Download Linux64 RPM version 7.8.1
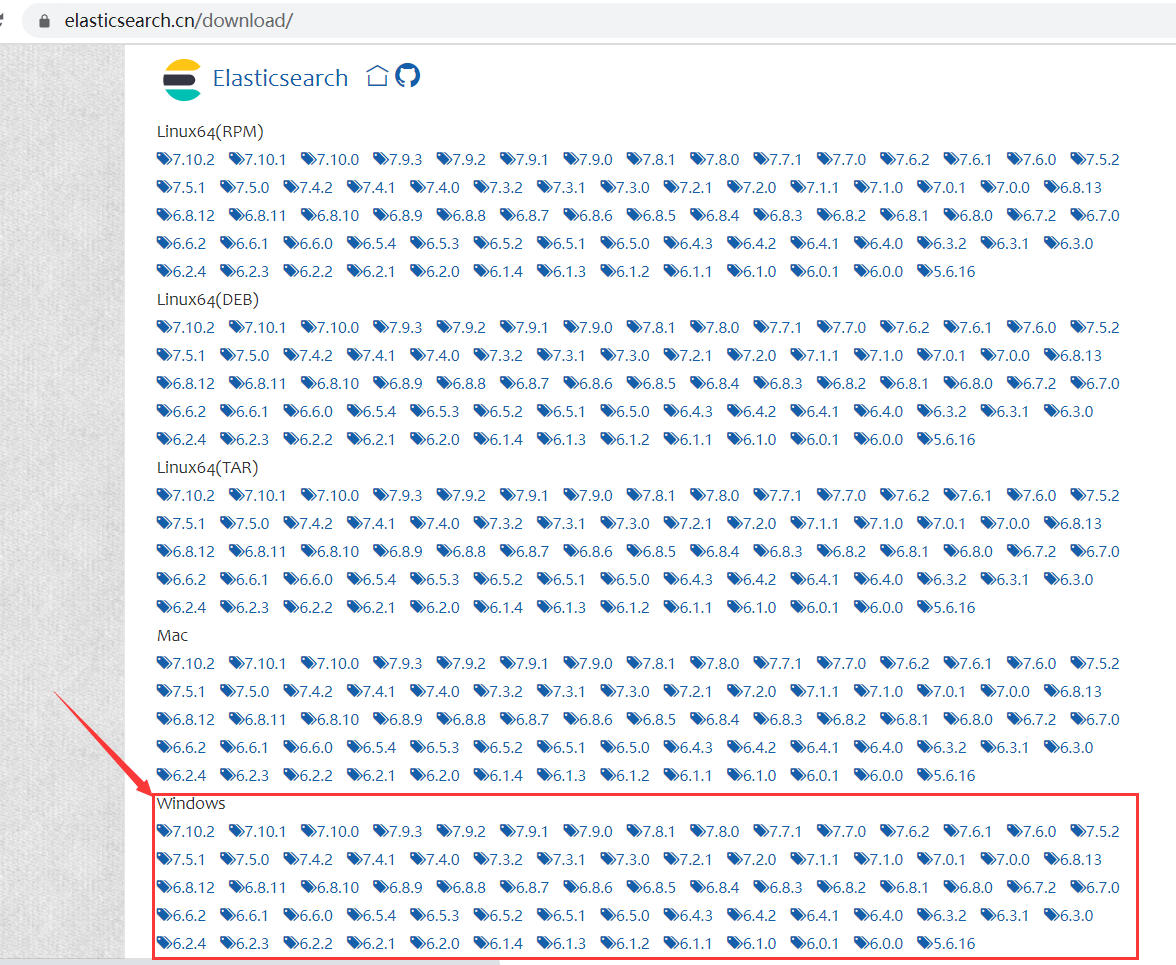Image resolution: width=1176 pixels, height=965 pixels. pyautogui.click(x=651, y=160)
